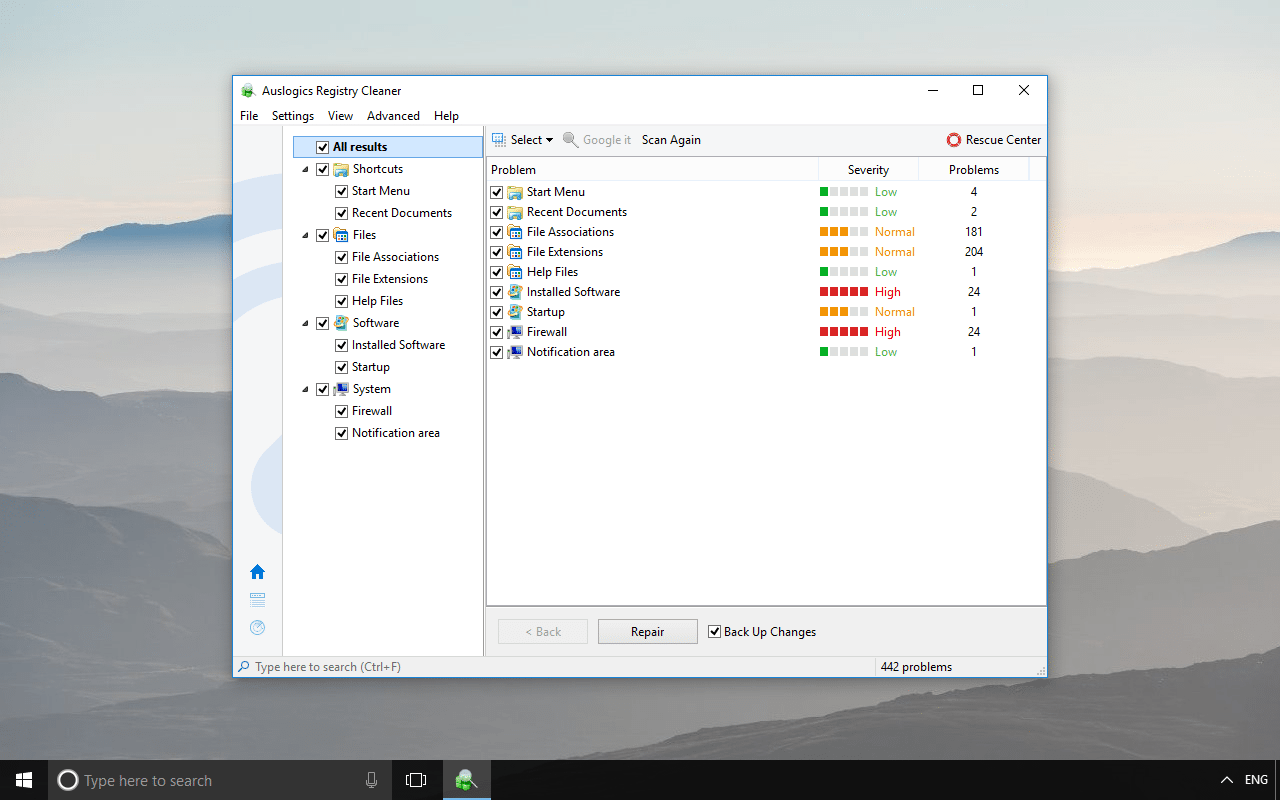The image size is (1280, 800).
Task: Click the System monitor icon in tree
Action: tap(341, 389)
